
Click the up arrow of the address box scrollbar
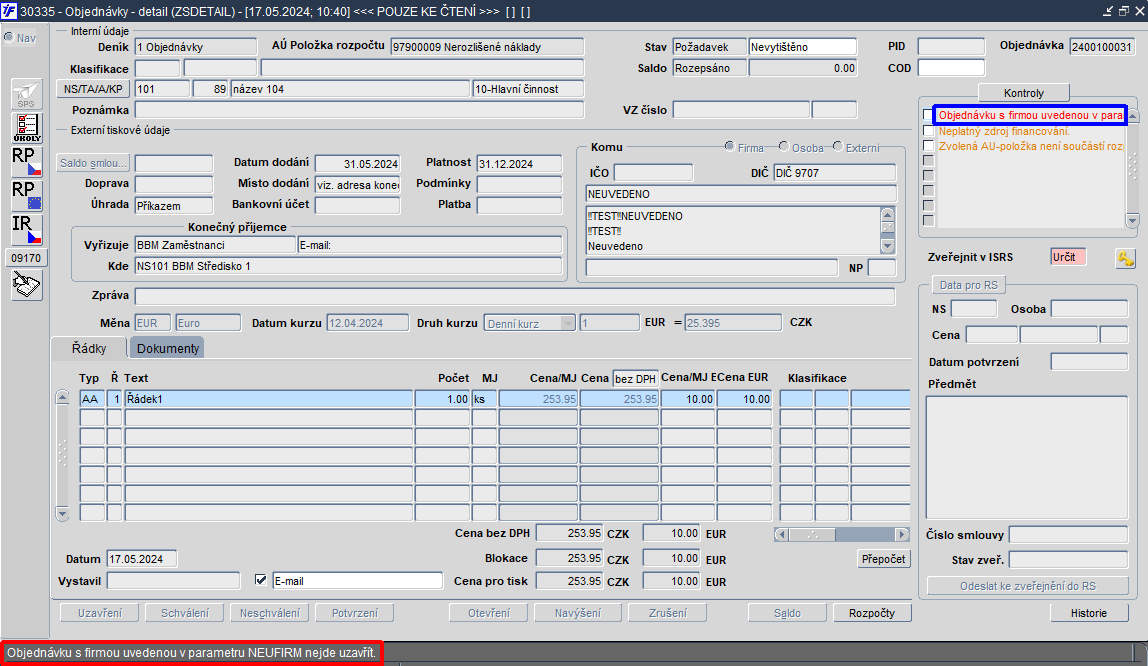887,214
